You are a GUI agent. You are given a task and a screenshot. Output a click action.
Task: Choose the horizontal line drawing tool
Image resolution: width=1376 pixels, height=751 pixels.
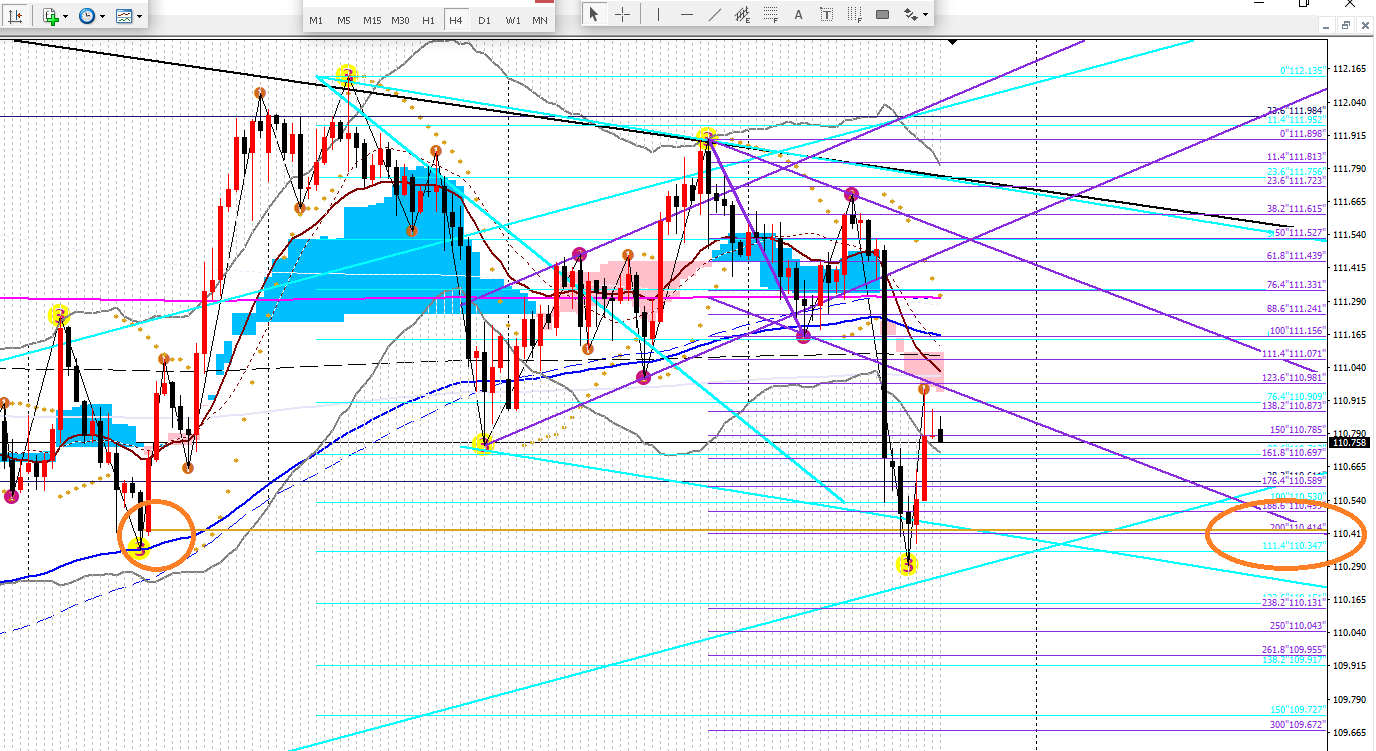pos(687,15)
